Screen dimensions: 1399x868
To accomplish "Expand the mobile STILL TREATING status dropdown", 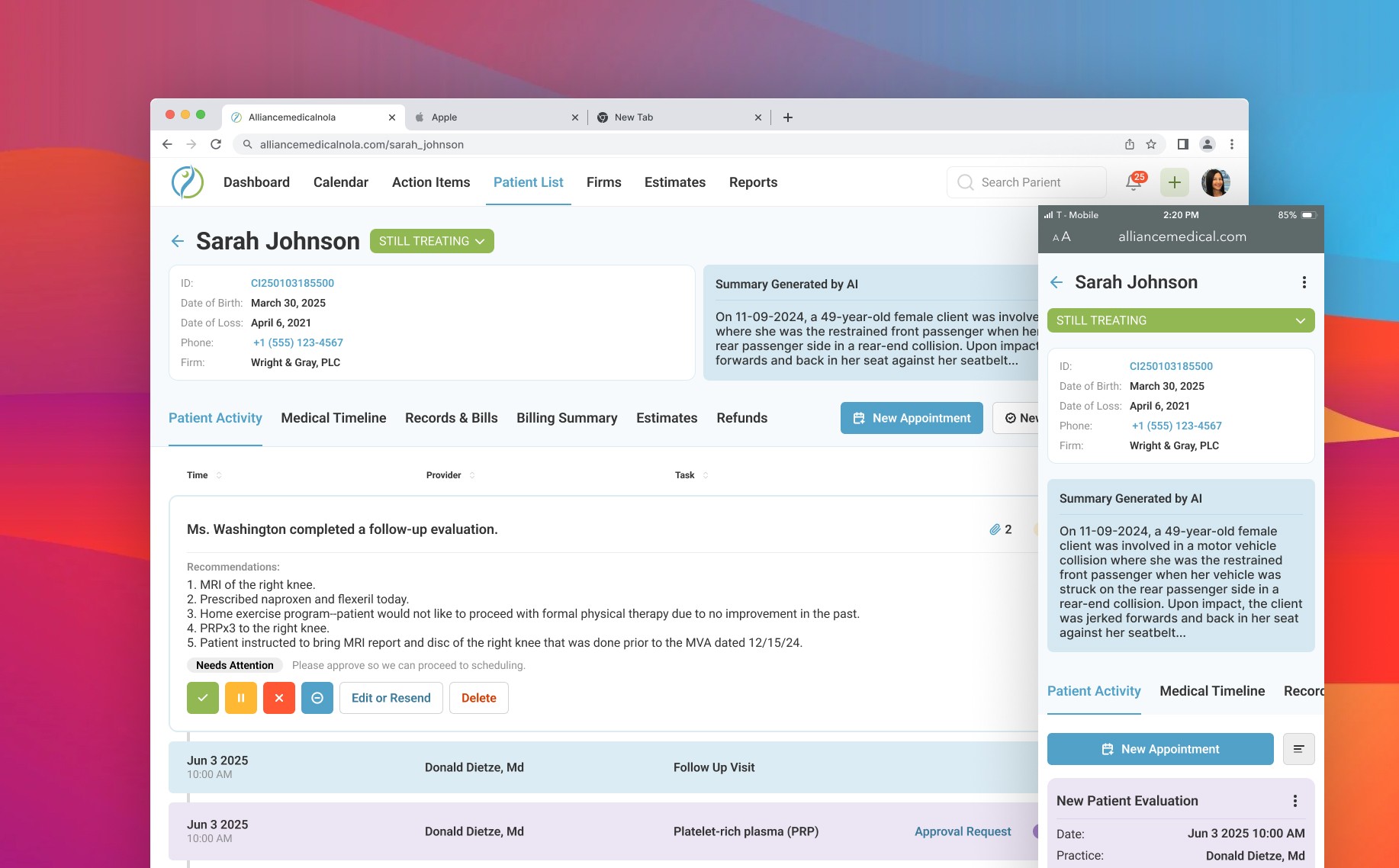I will click(1181, 320).
